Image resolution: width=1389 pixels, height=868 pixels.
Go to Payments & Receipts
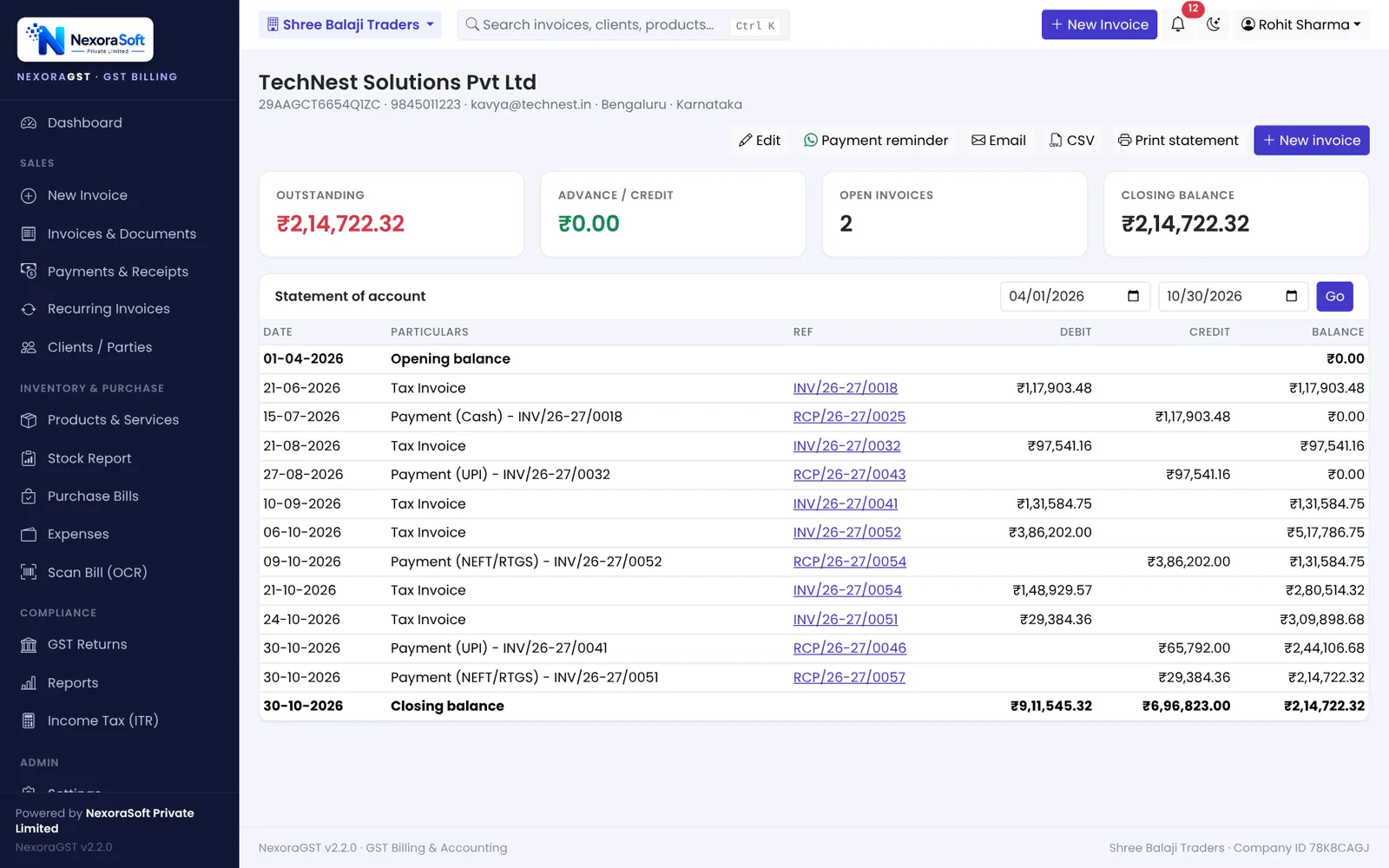click(x=118, y=272)
